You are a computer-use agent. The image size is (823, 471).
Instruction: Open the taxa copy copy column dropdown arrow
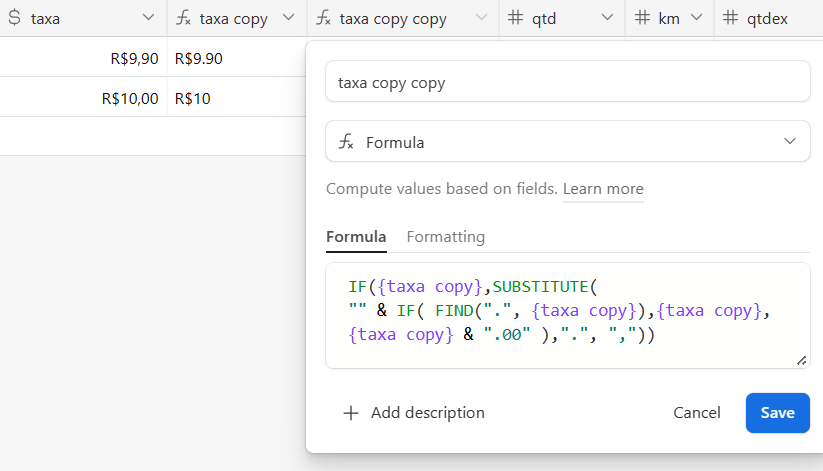coord(481,17)
